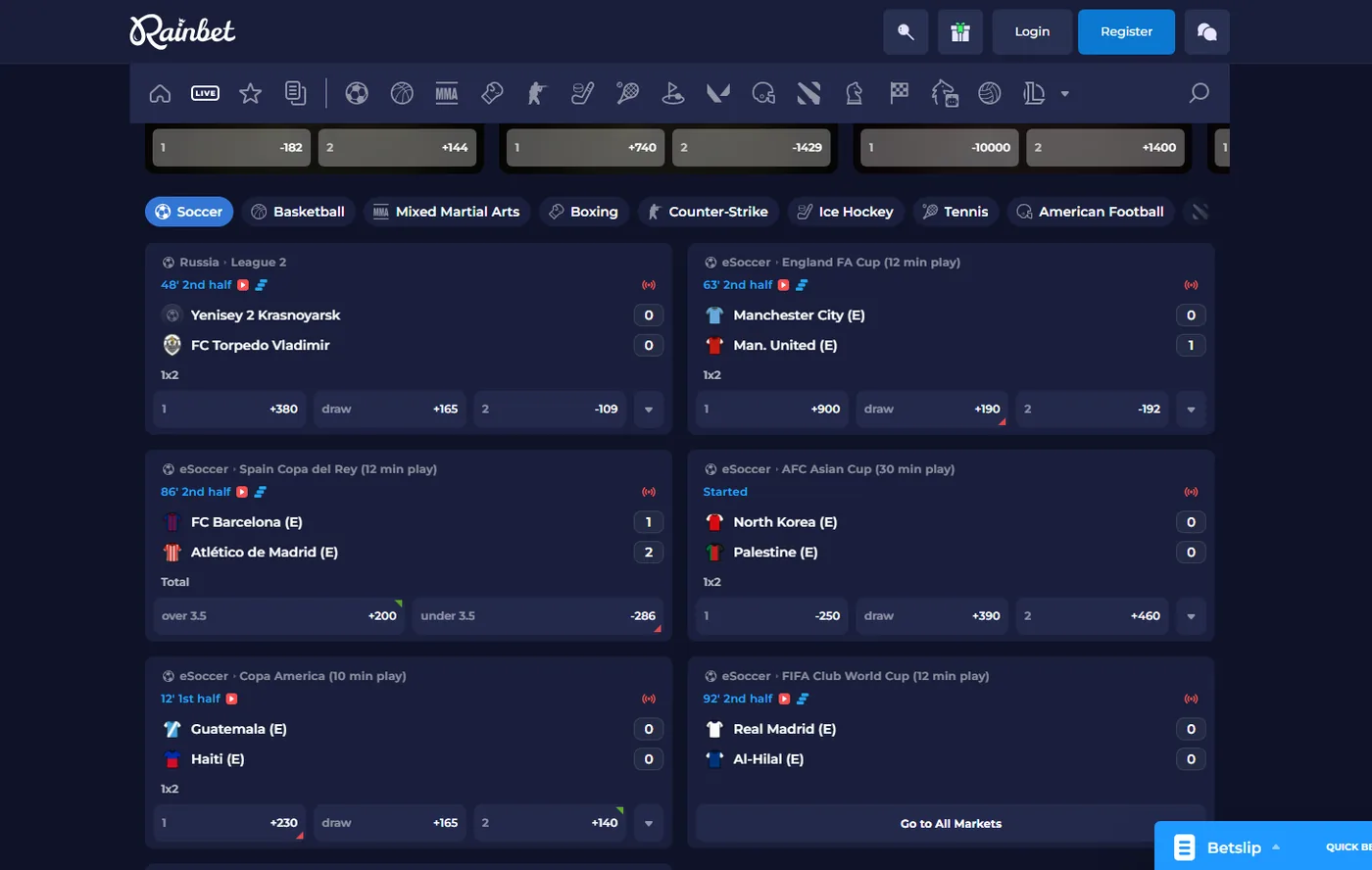
Task: Switch to Boxing tab
Action: coord(583,212)
